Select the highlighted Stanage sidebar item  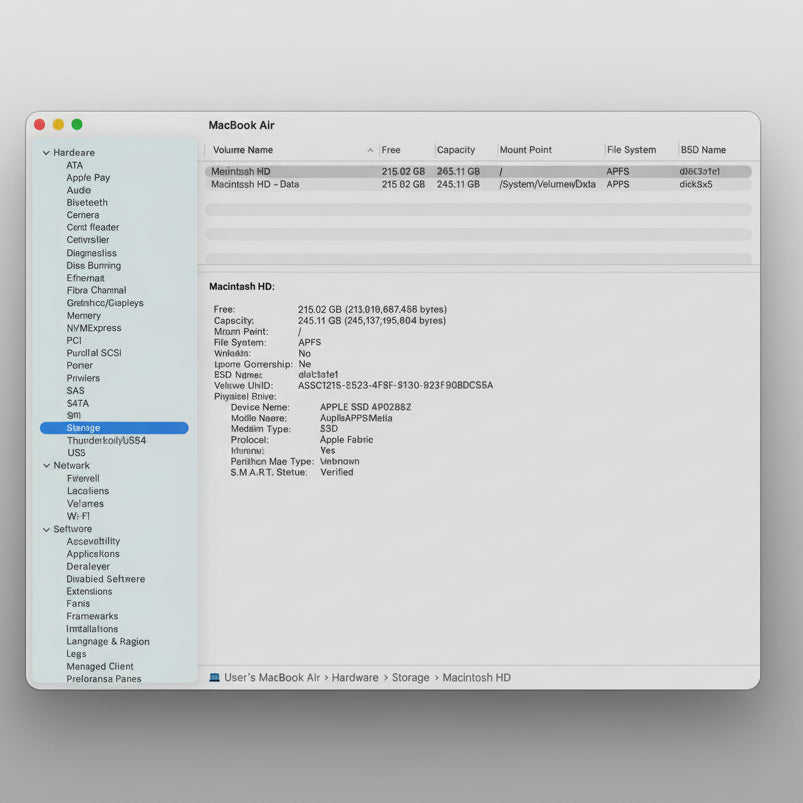[x=114, y=428]
